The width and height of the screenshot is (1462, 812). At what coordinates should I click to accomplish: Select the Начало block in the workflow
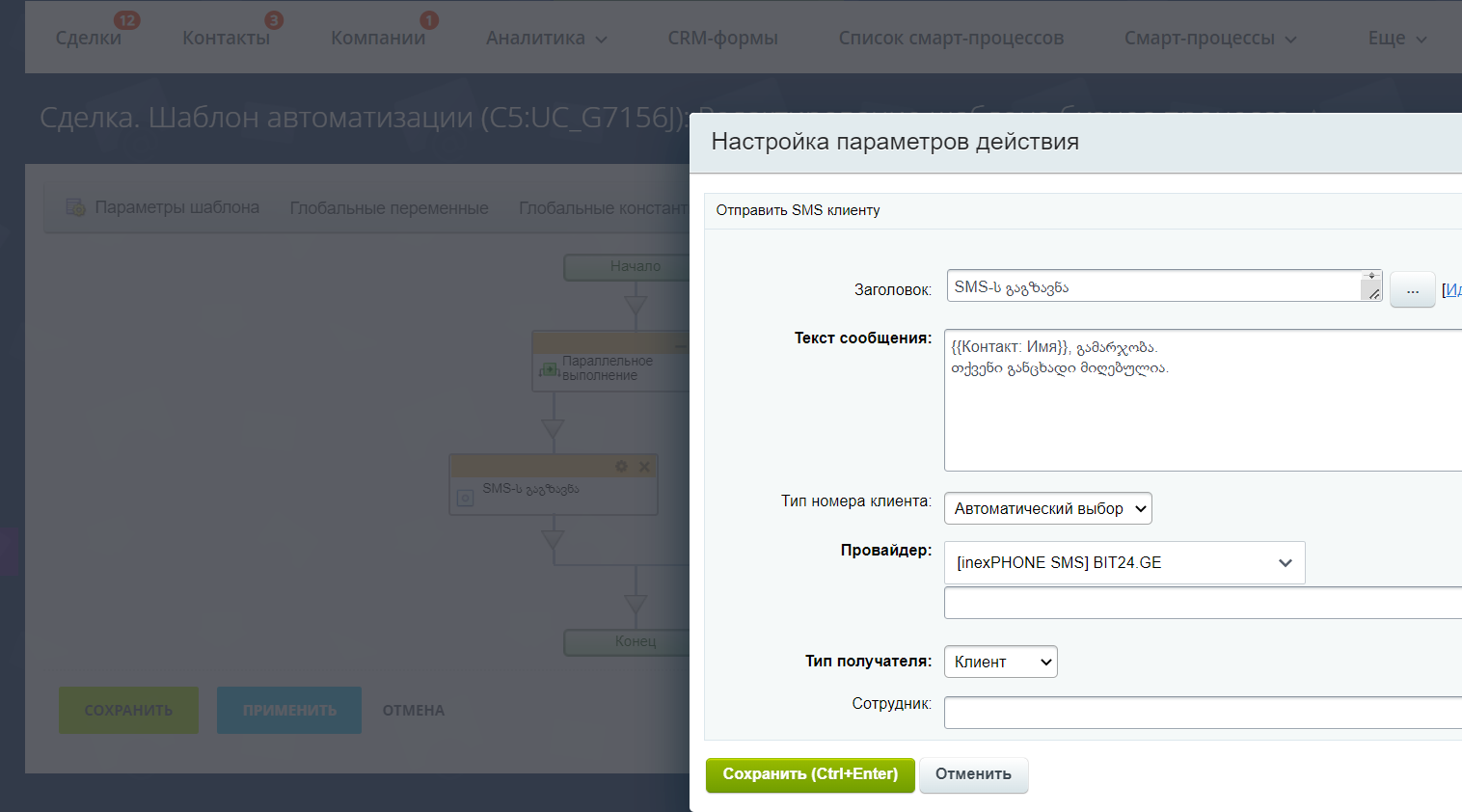point(628,267)
